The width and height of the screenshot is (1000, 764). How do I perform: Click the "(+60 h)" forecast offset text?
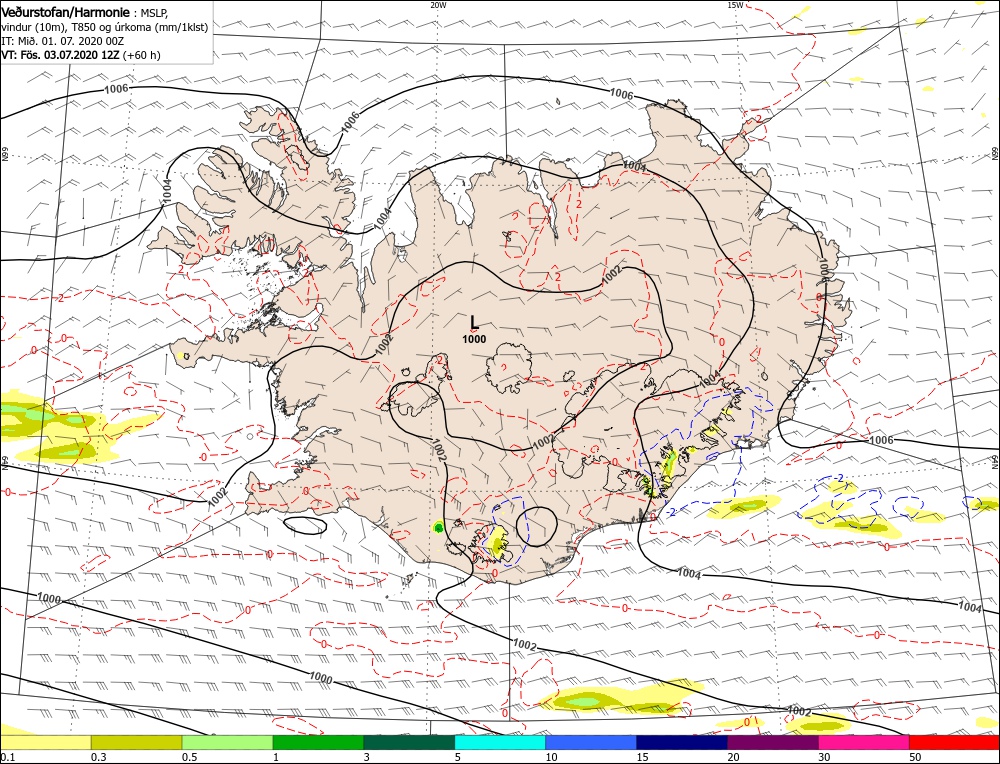[x=142, y=55]
